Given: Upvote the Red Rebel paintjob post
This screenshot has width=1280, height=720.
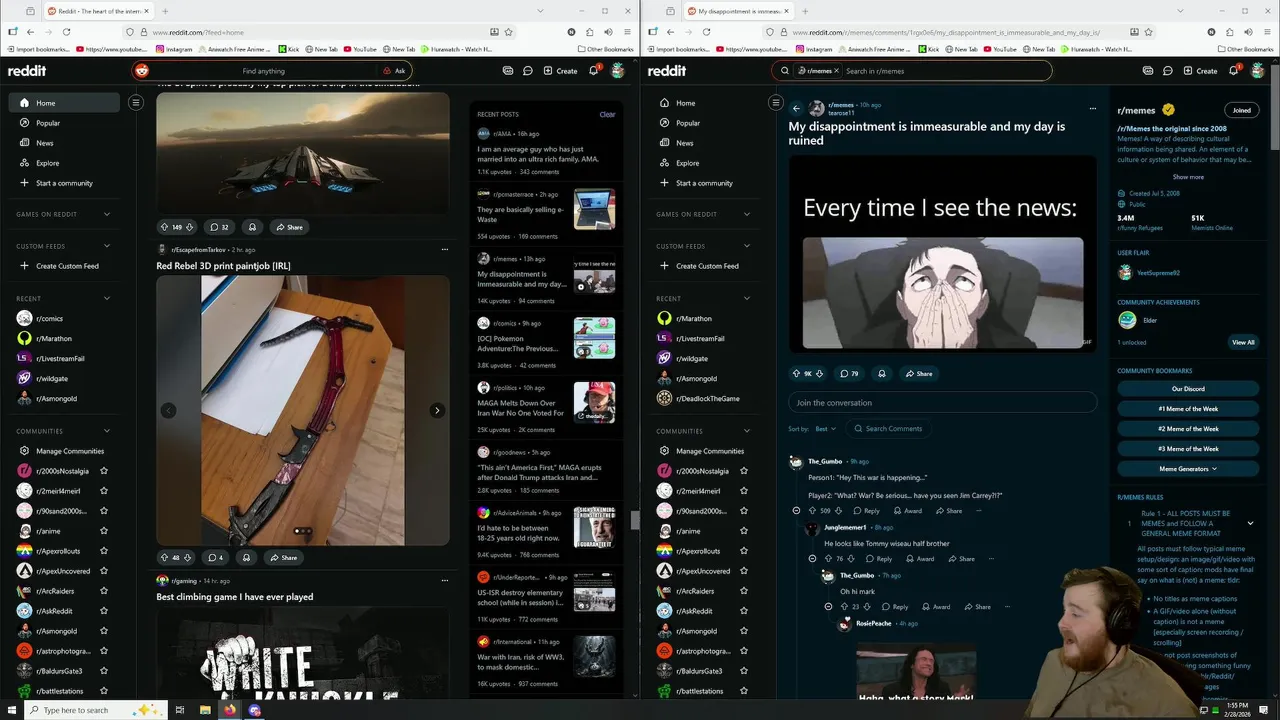Looking at the screenshot, I should coord(164,557).
